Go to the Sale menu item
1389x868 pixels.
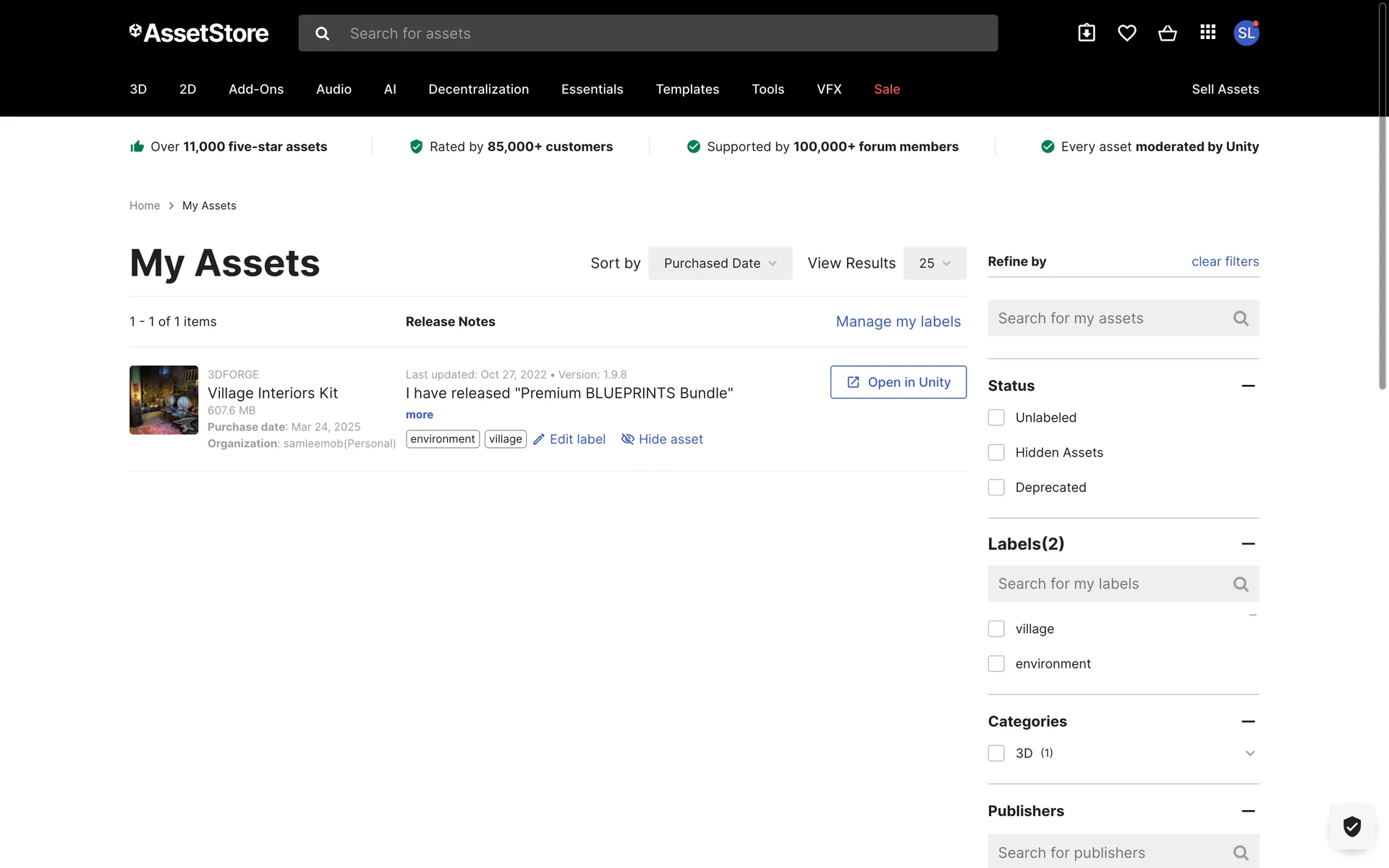pos(886,90)
